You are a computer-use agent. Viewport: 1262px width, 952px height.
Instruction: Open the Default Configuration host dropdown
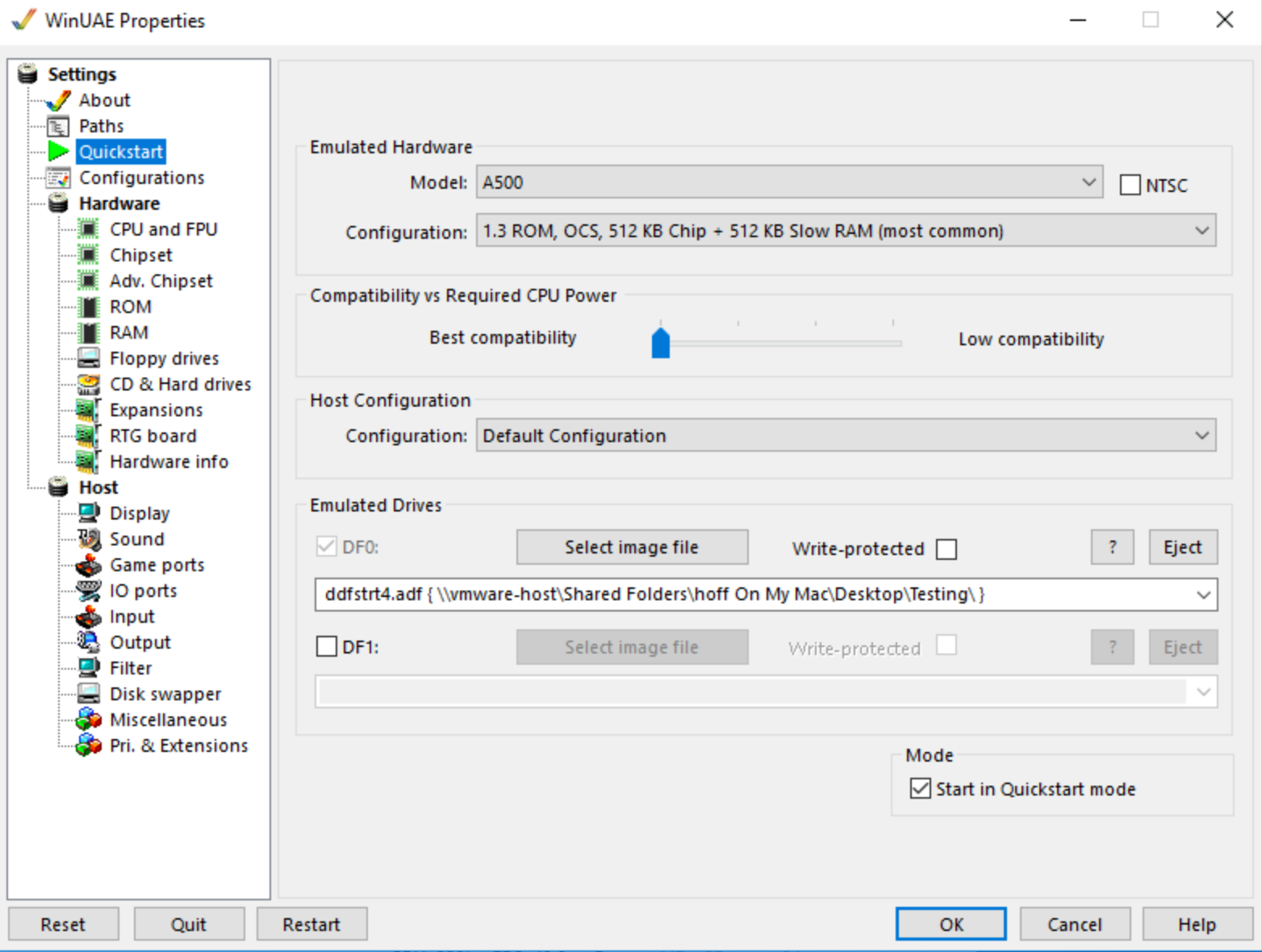846,436
